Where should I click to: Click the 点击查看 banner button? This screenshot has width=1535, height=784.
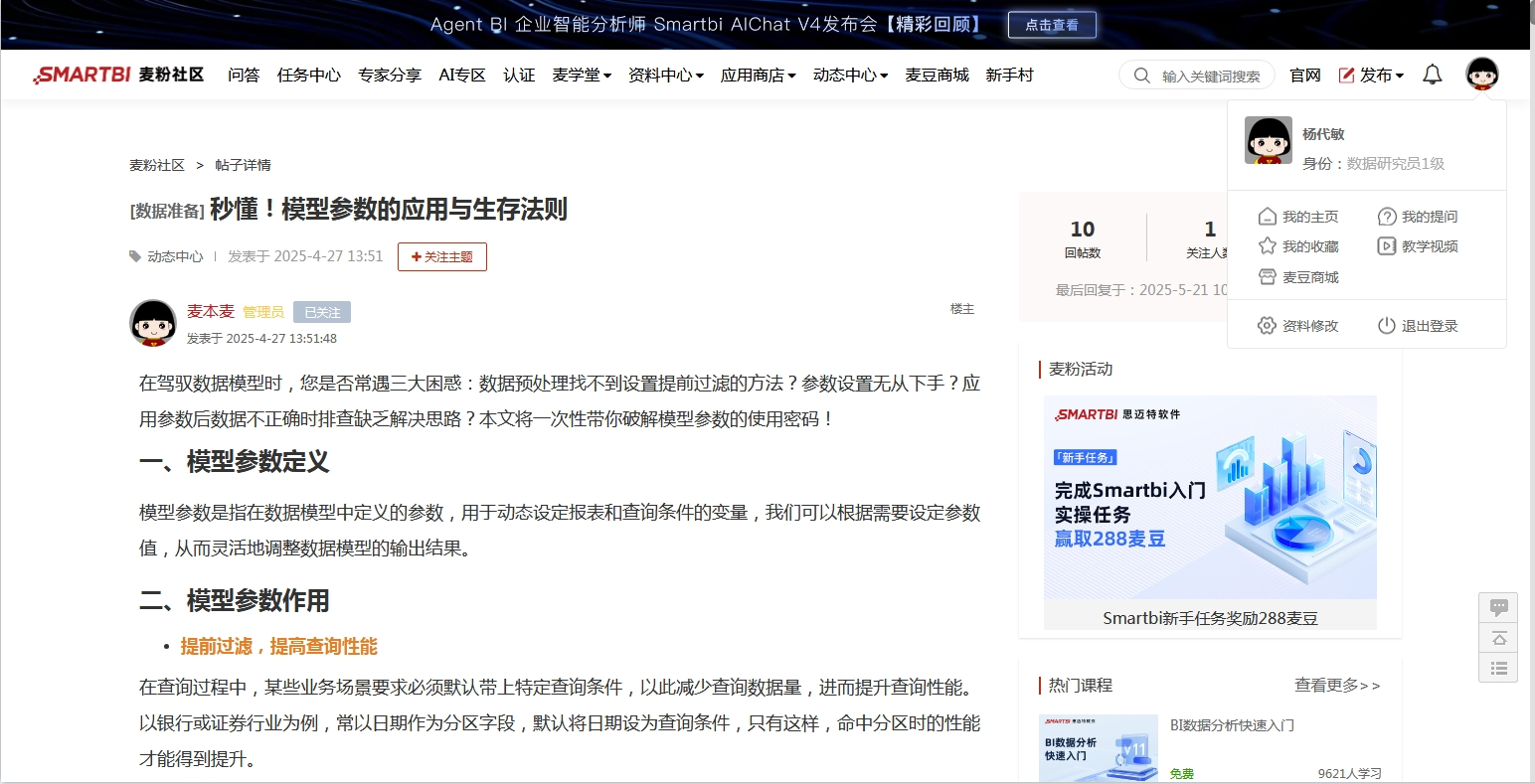pyautogui.click(x=1052, y=25)
